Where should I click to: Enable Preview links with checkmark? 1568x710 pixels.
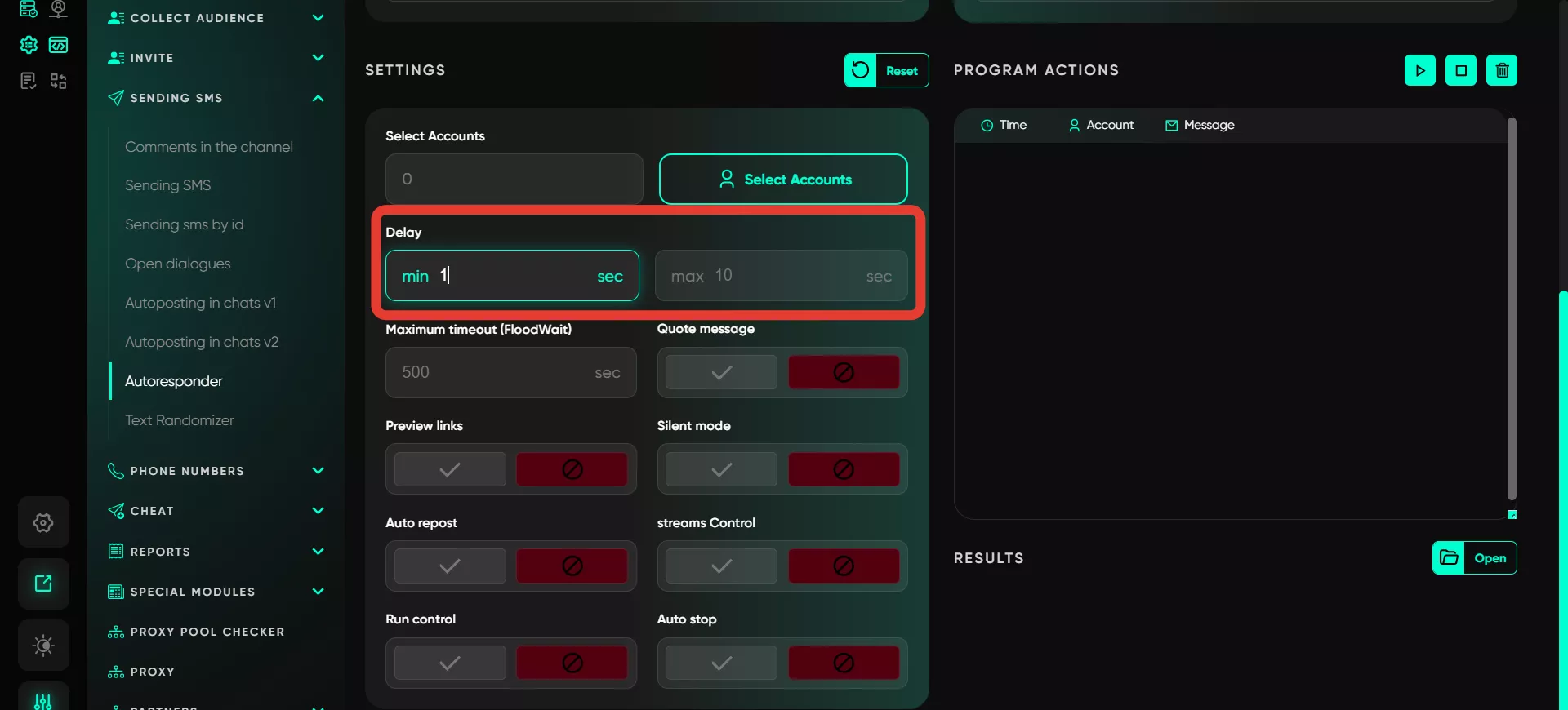450,469
